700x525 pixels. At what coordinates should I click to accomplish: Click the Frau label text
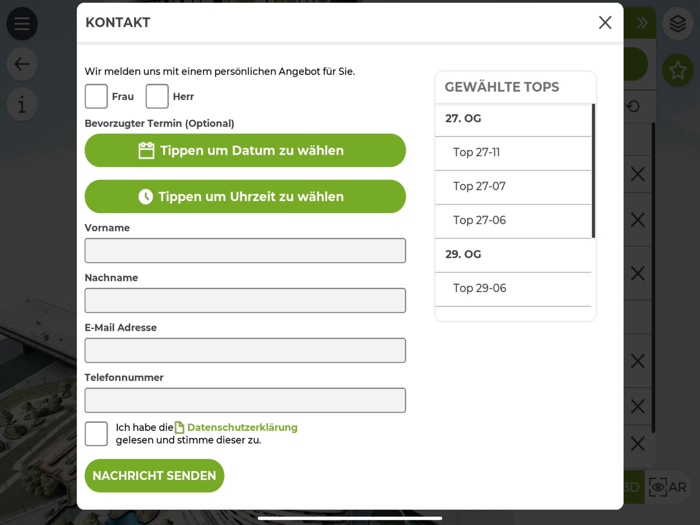click(x=123, y=96)
